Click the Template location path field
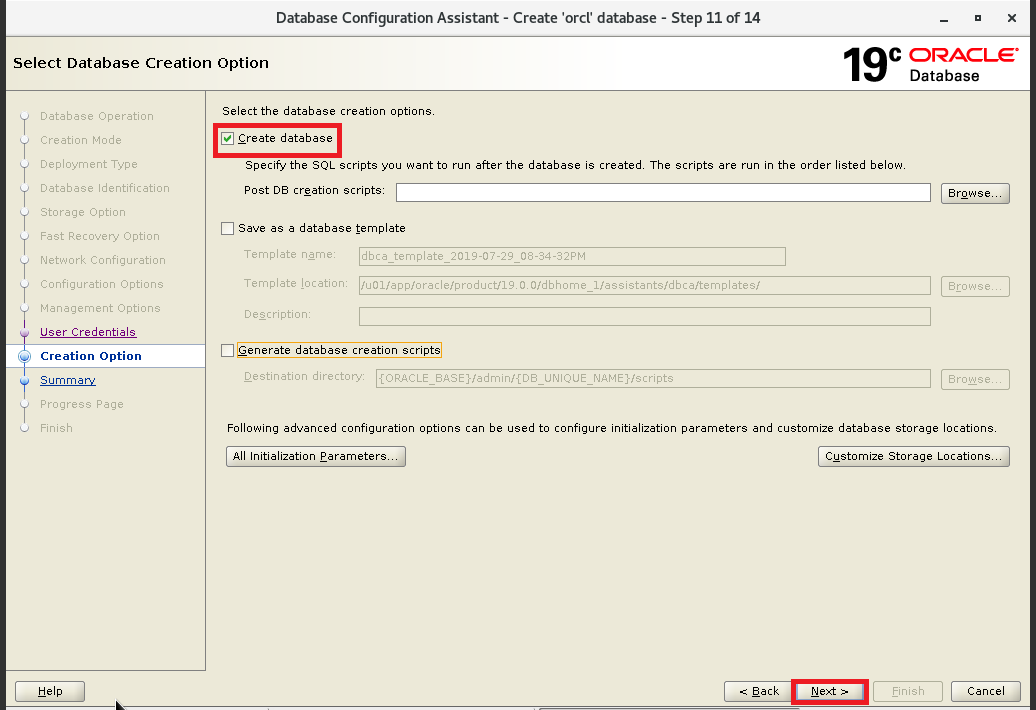This screenshot has height=710, width=1036. (644, 285)
